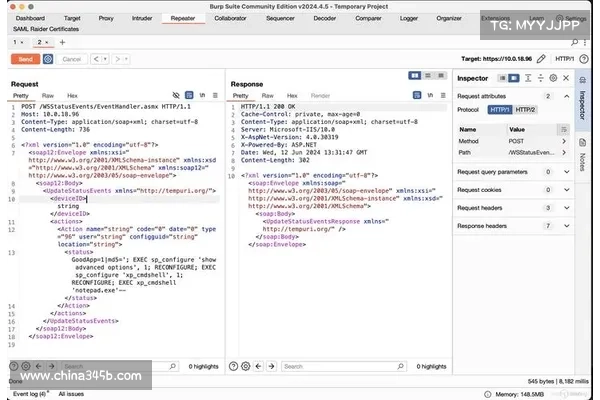600x400 pixels.
Task: Click the Inspector expand-all sections icon
Action: point(528,78)
